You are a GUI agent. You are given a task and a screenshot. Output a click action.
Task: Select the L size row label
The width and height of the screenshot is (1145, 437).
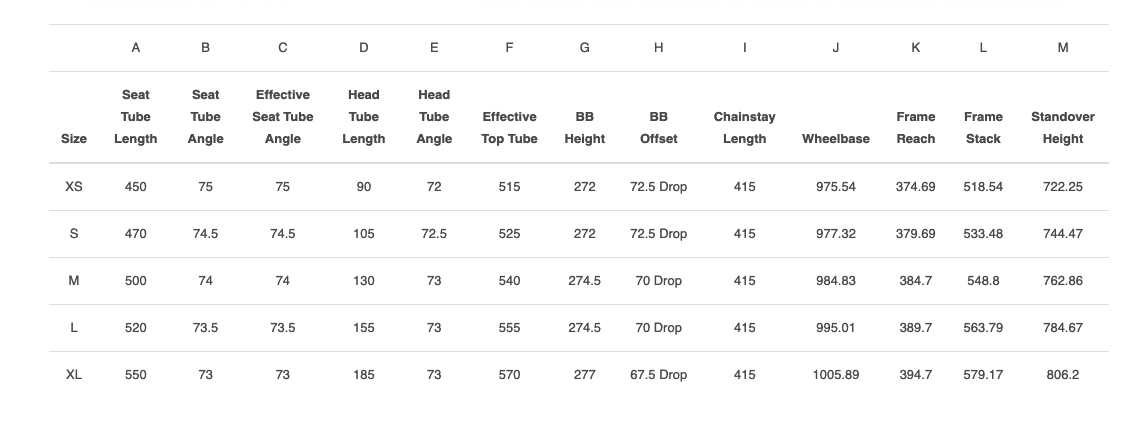pyautogui.click(x=74, y=328)
